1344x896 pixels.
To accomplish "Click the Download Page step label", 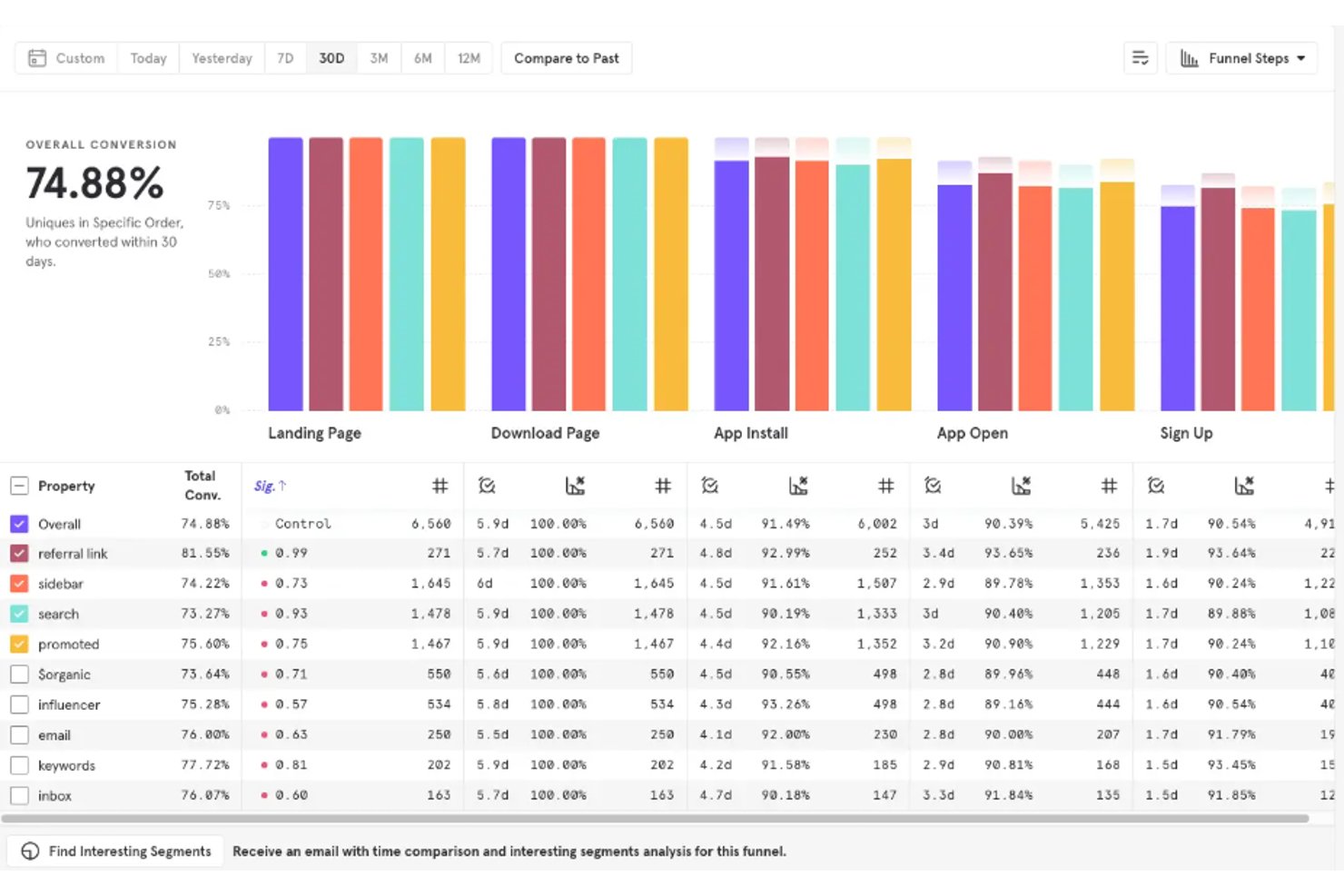I will 545,433.
